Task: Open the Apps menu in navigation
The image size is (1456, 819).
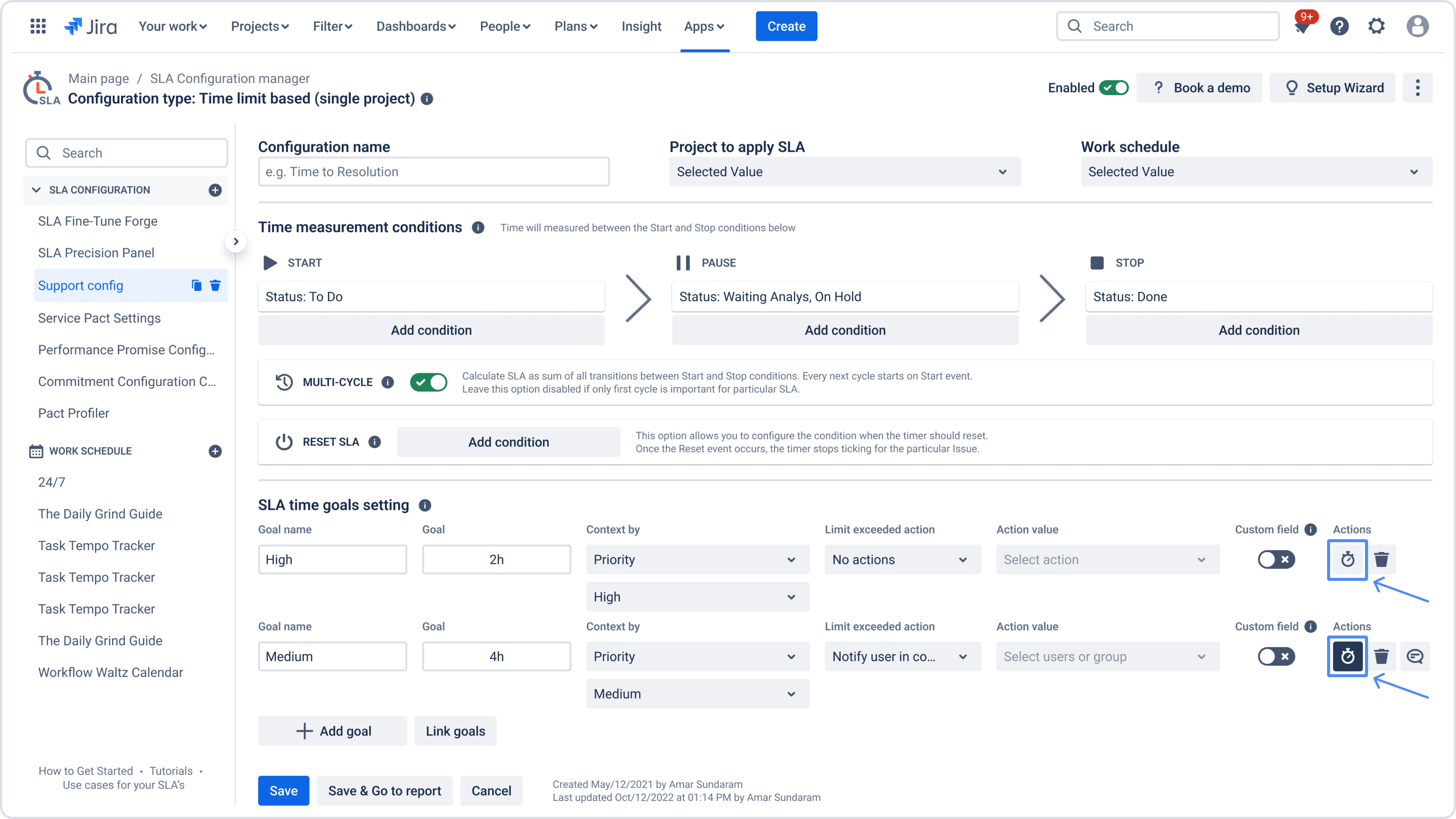Action: pos(704,26)
